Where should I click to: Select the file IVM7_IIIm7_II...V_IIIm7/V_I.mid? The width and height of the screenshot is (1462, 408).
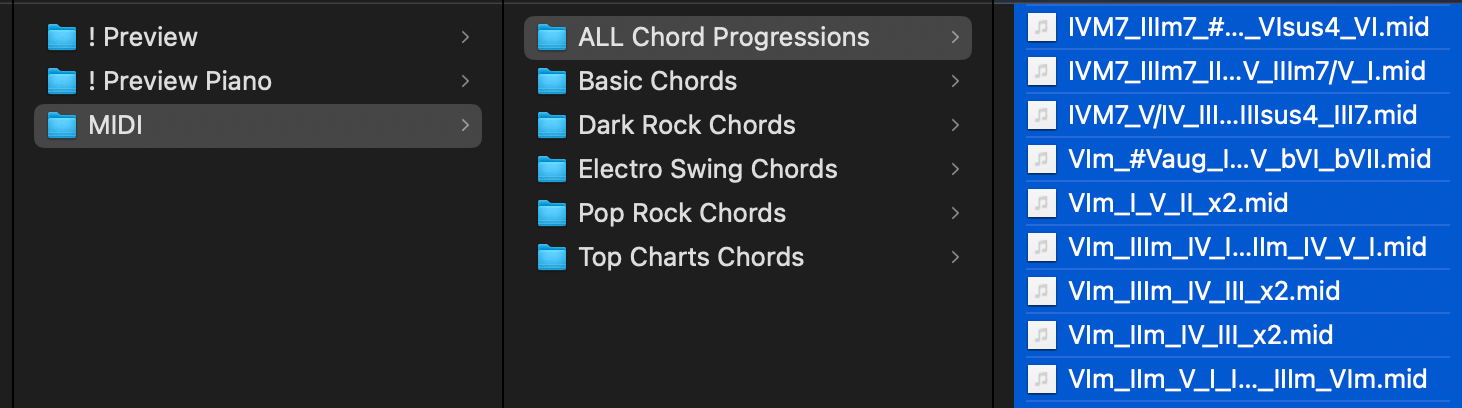coord(1246,72)
